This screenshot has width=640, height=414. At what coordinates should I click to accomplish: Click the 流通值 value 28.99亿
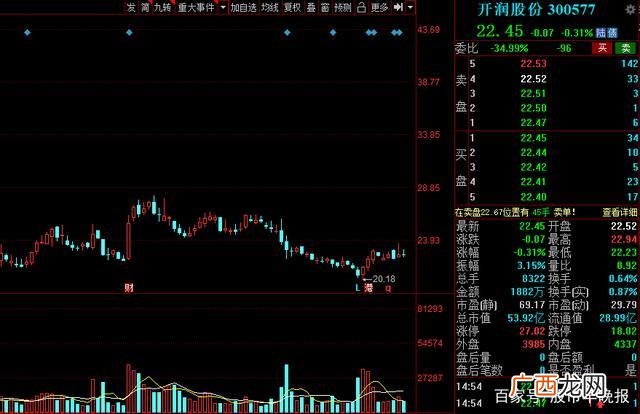click(618, 318)
